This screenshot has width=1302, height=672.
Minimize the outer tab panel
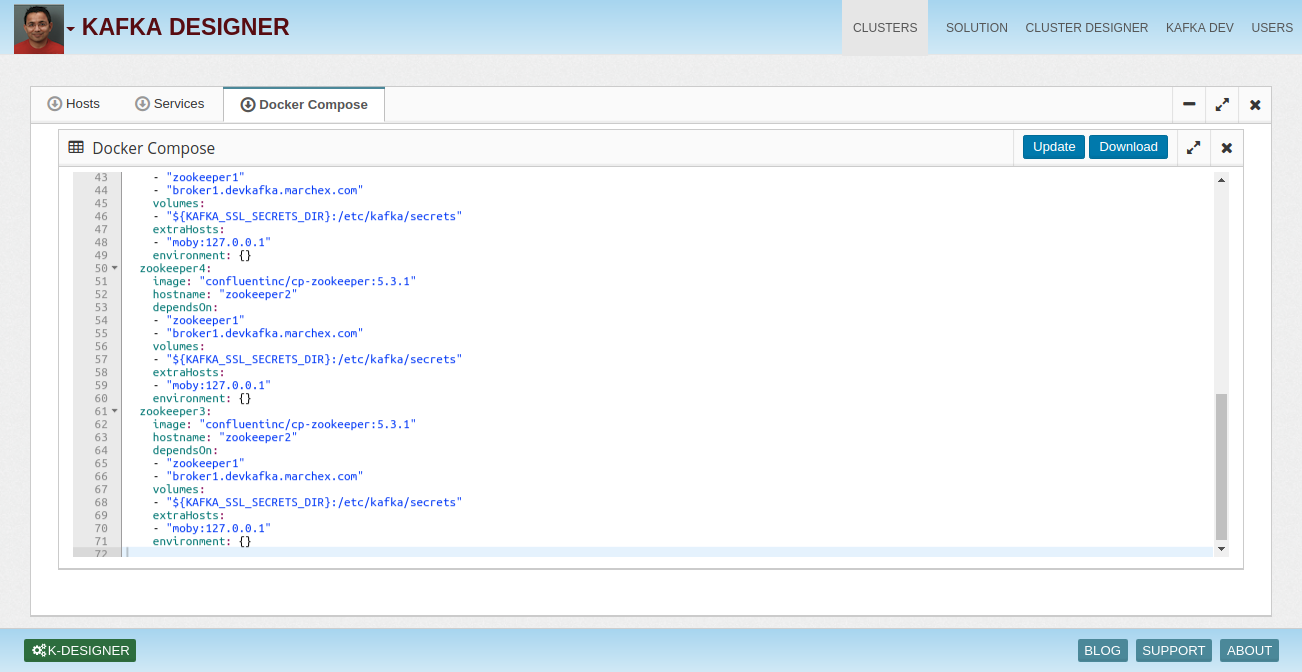point(1189,104)
